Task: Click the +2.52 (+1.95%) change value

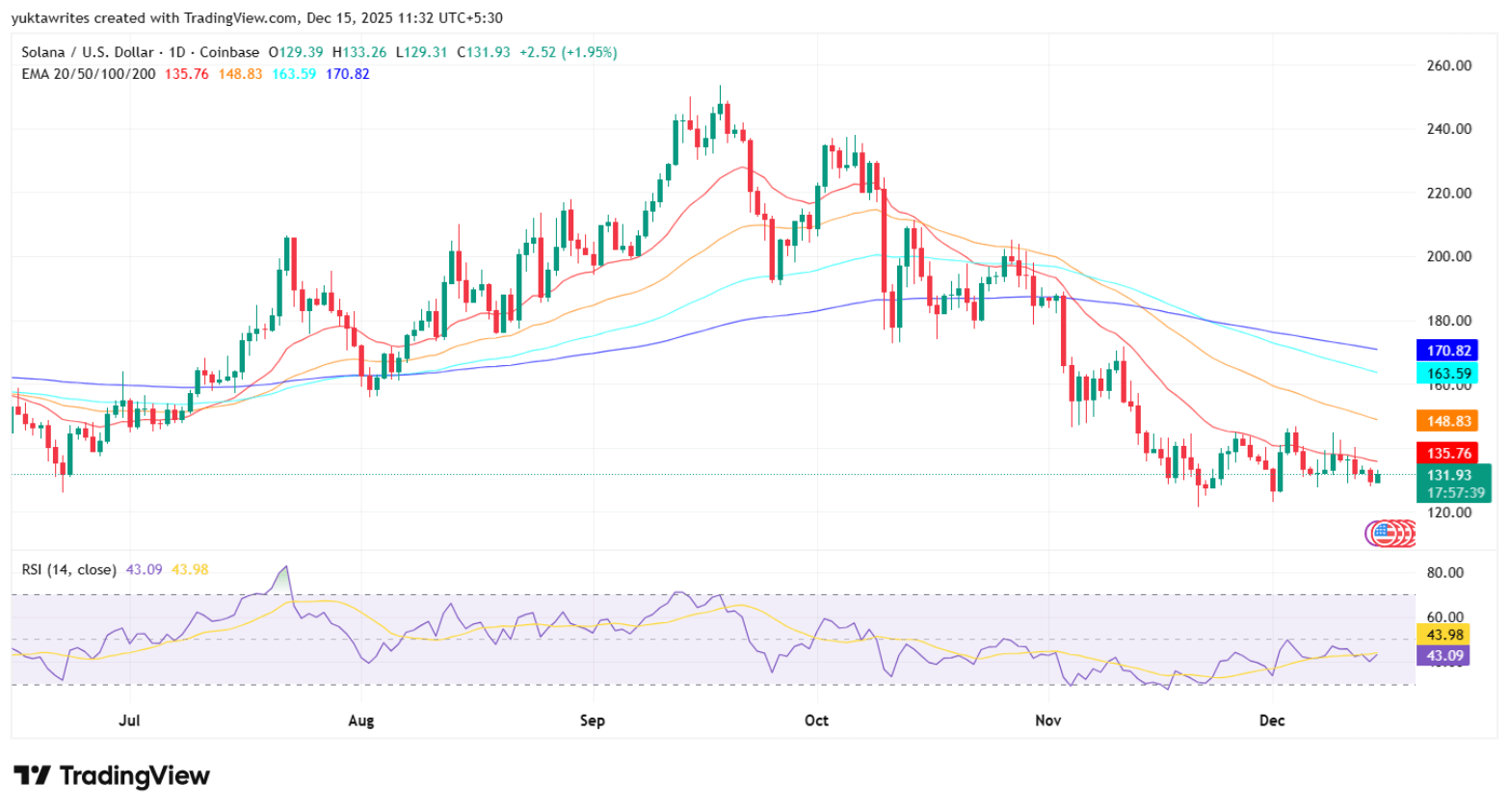Action: [x=568, y=52]
